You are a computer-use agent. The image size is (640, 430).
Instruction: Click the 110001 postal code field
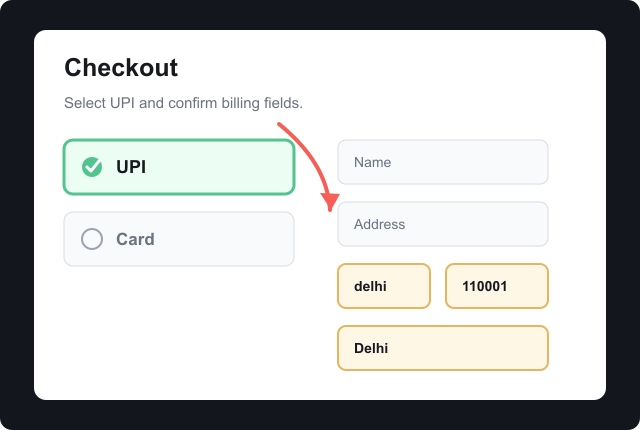pyautogui.click(x=497, y=286)
